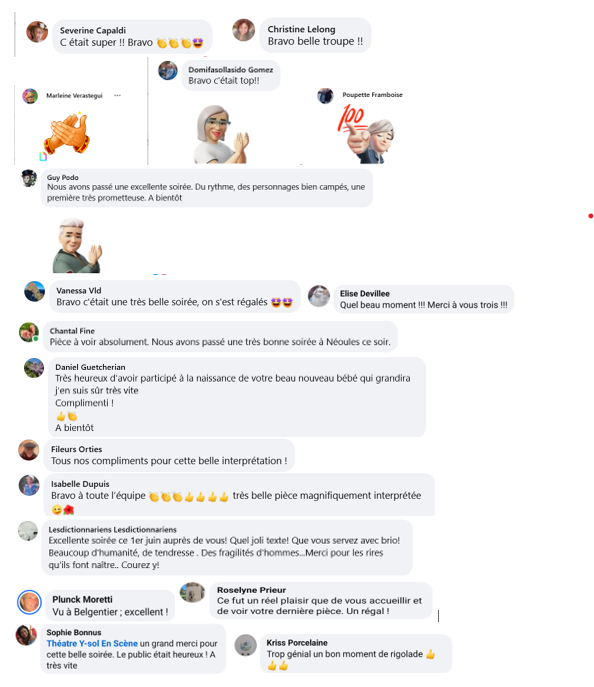Open the three-dot menu beside Marleine Verastegui
The width and height of the screenshot is (594, 687).
[x=117, y=95]
